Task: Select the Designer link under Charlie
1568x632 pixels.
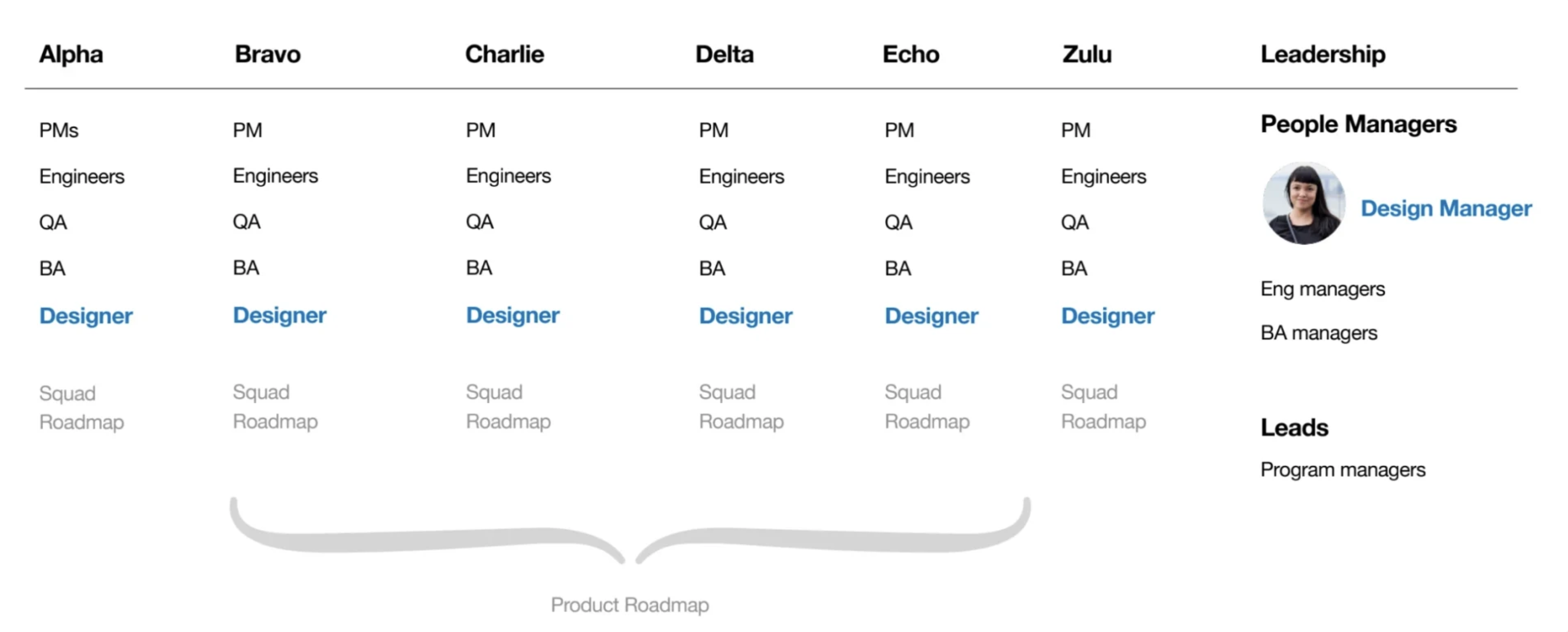Action: tap(512, 315)
